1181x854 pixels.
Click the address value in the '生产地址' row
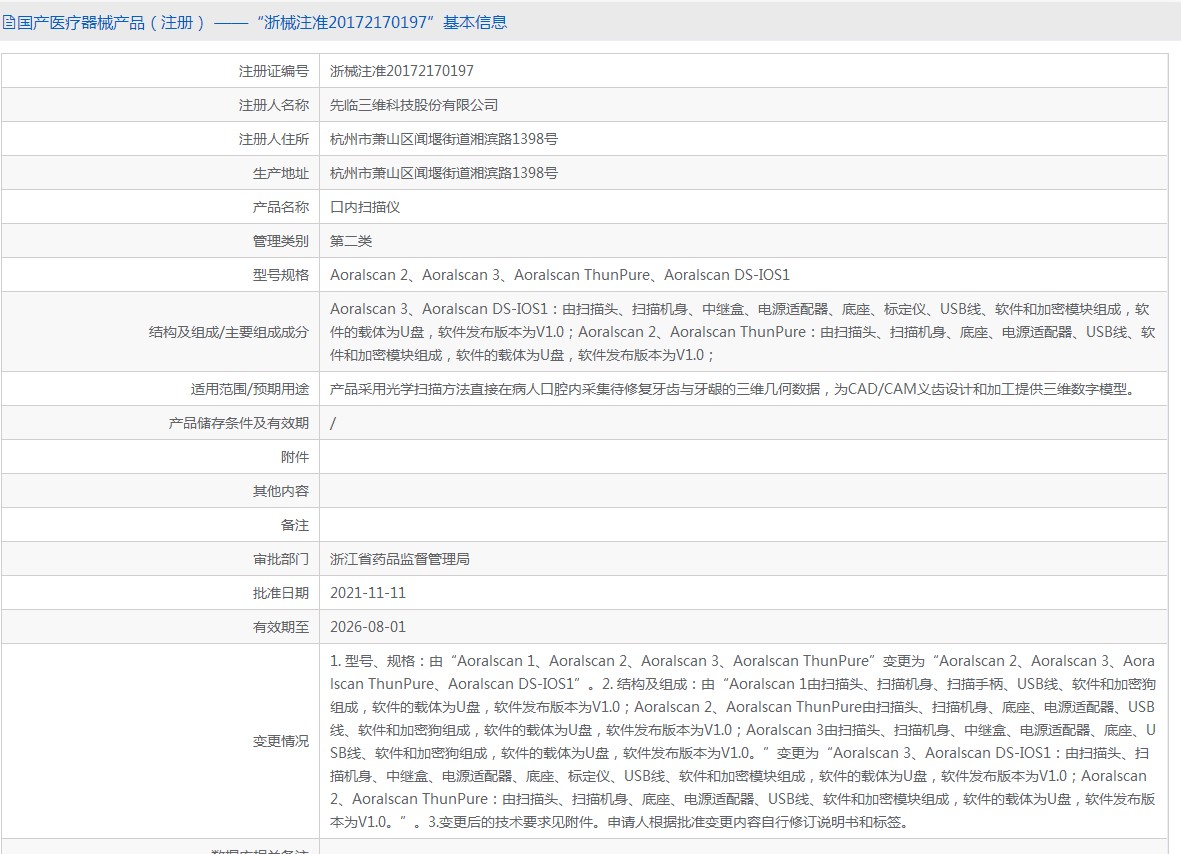point(444,173)
